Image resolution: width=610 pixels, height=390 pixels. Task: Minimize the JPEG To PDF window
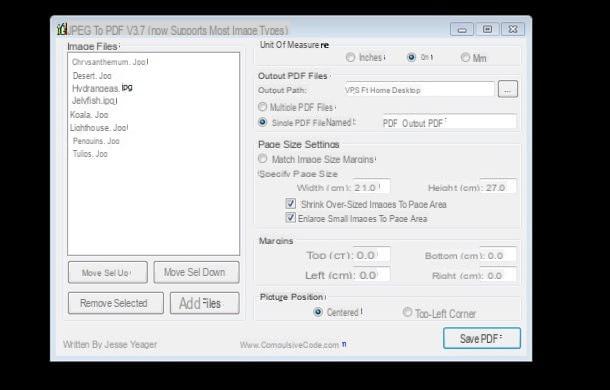coord(462,30)
